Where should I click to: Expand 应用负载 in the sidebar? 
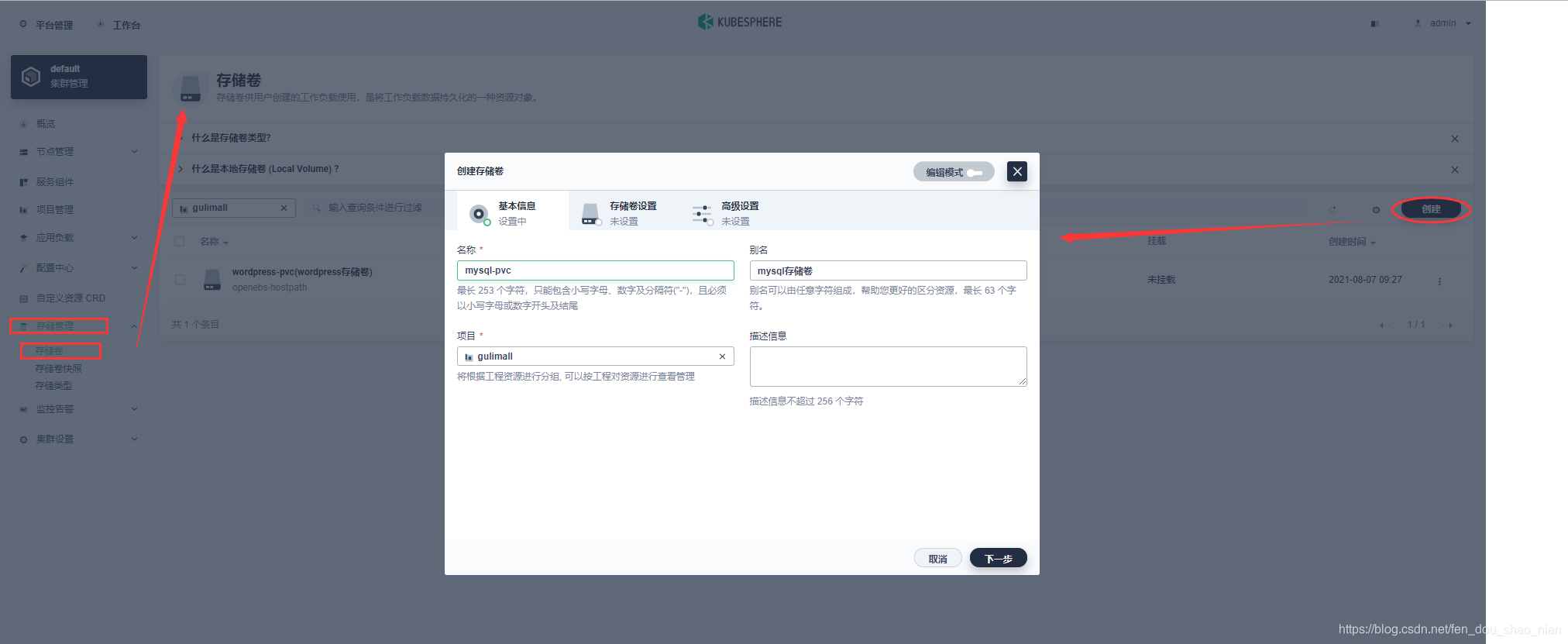[x=79, y=238]
